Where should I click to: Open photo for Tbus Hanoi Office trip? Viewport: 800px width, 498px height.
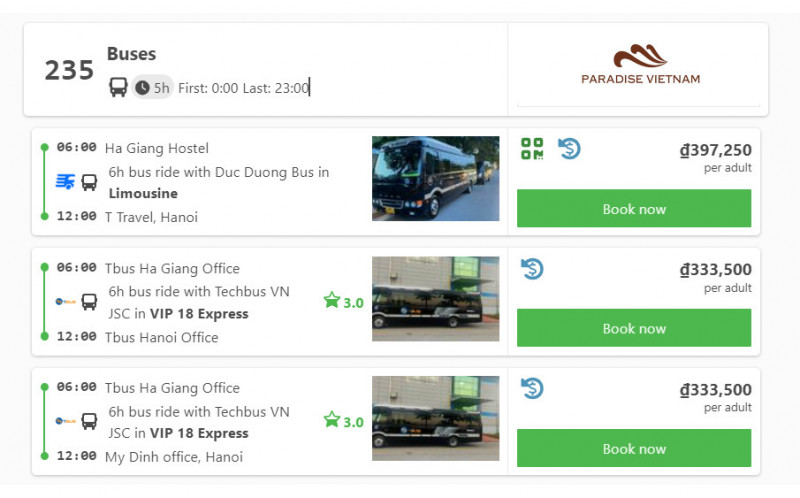435,298
